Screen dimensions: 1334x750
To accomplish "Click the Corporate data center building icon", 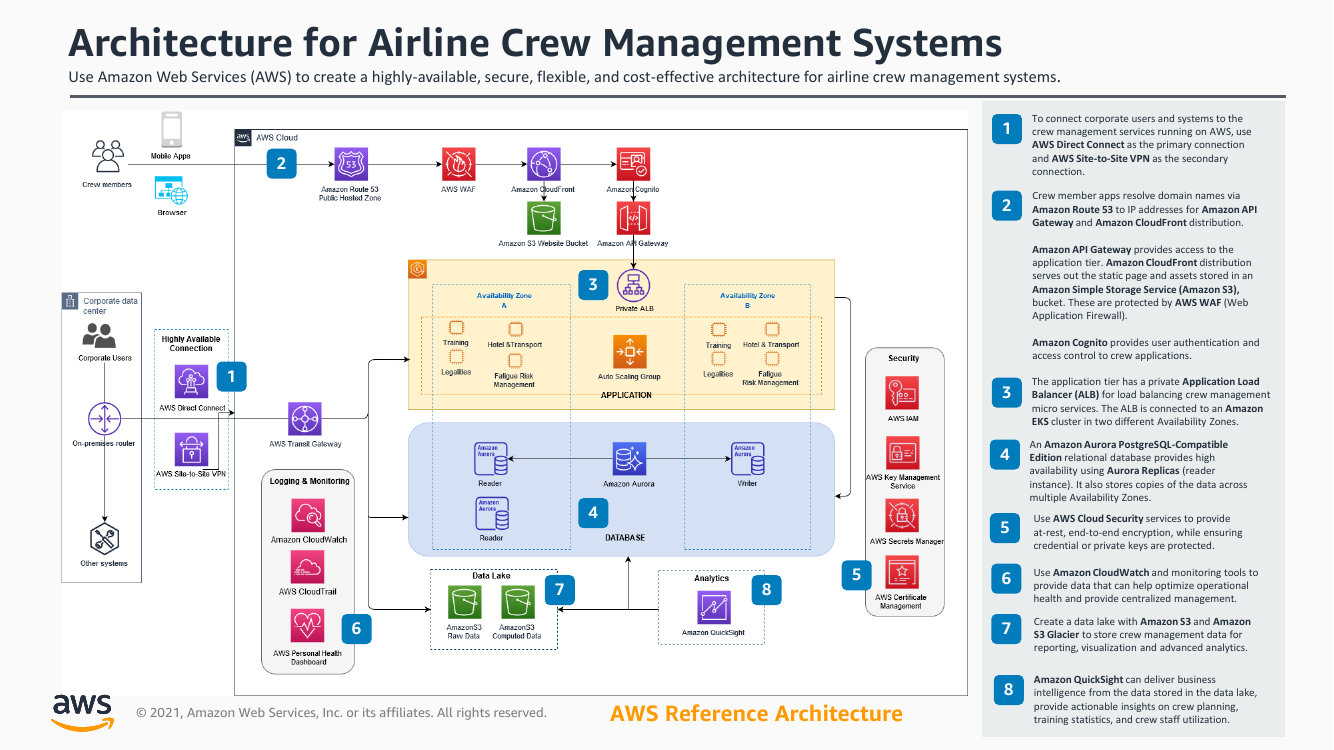I will tap(70, 300).
